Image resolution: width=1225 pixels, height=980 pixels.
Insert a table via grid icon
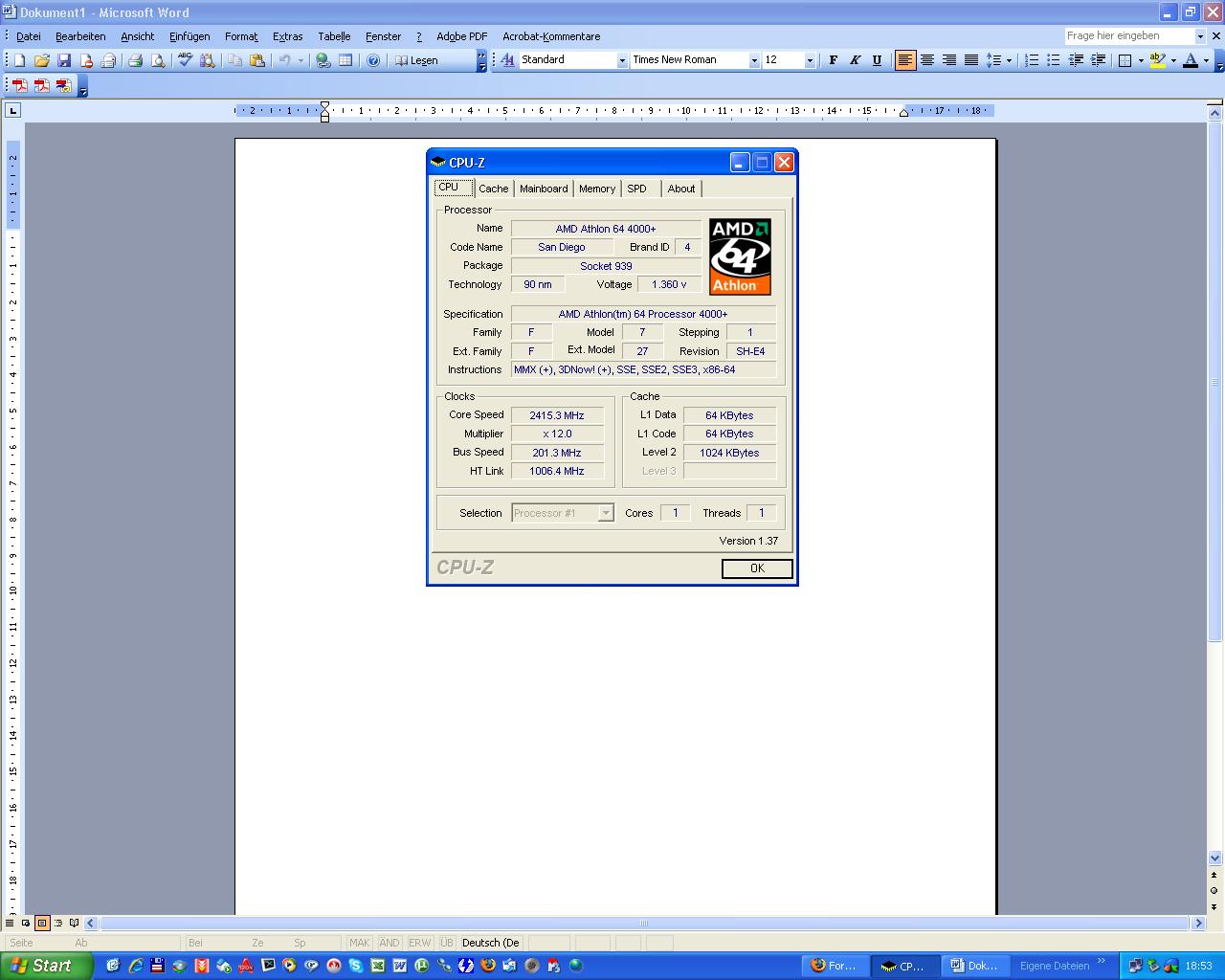345,60
